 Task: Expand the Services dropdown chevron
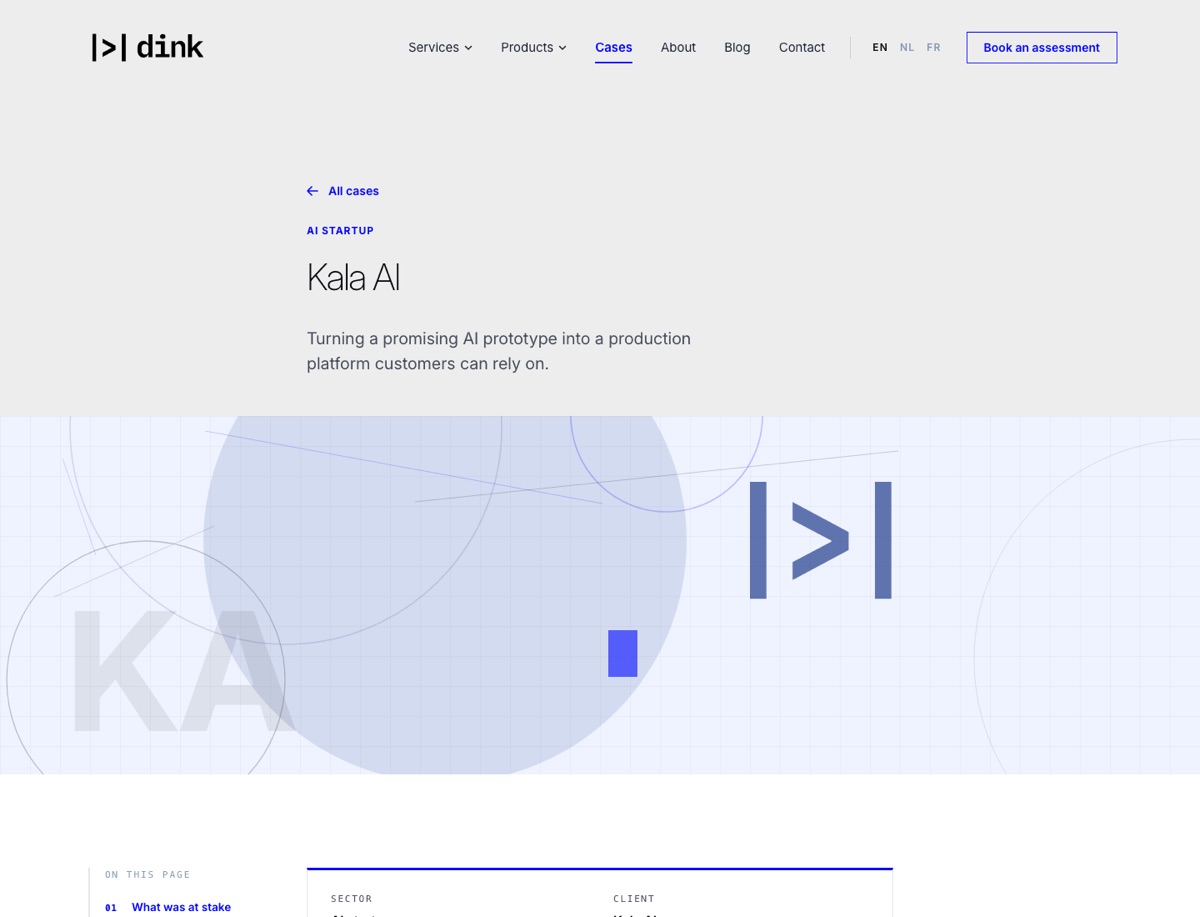468,48
